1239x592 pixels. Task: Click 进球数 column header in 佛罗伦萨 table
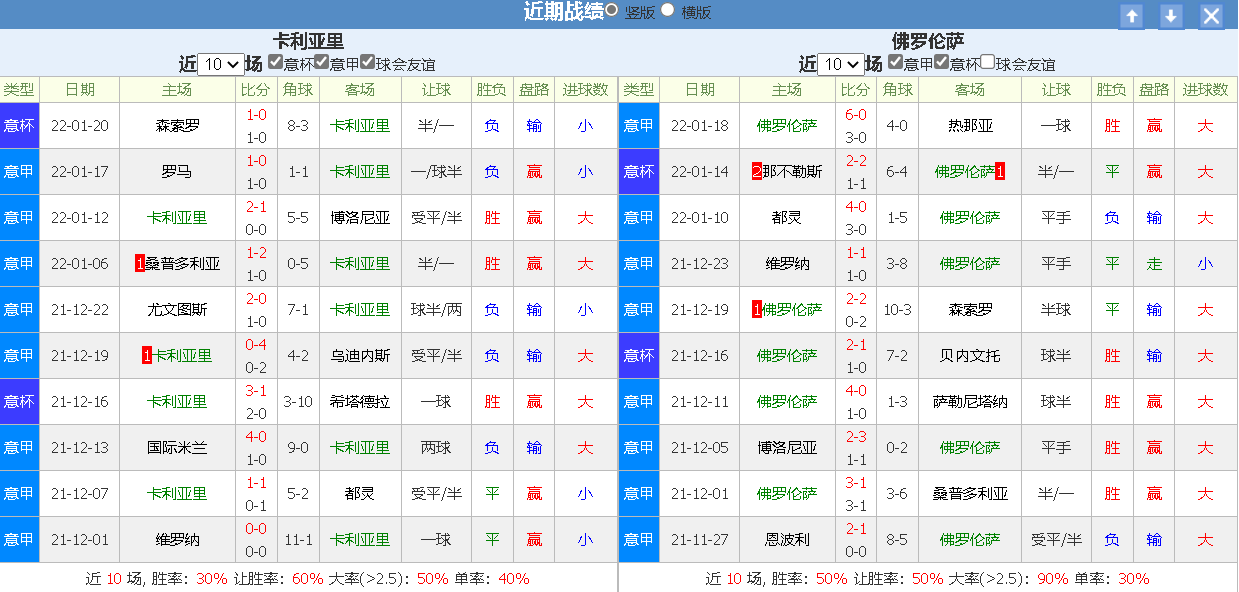(1206, 90)
